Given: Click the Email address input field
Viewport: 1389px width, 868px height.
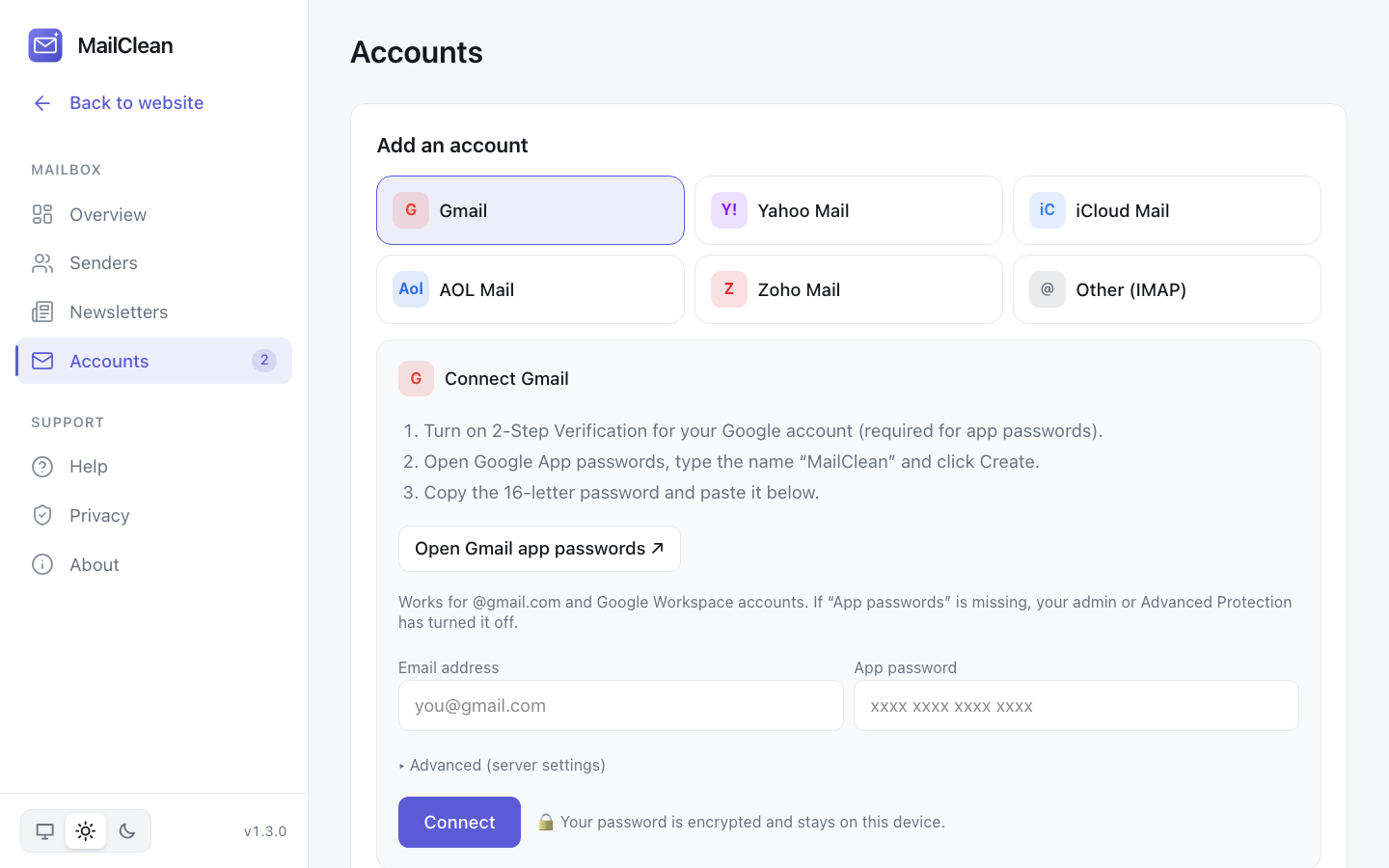Looking at the screenshot, I should tap(621, 706).
